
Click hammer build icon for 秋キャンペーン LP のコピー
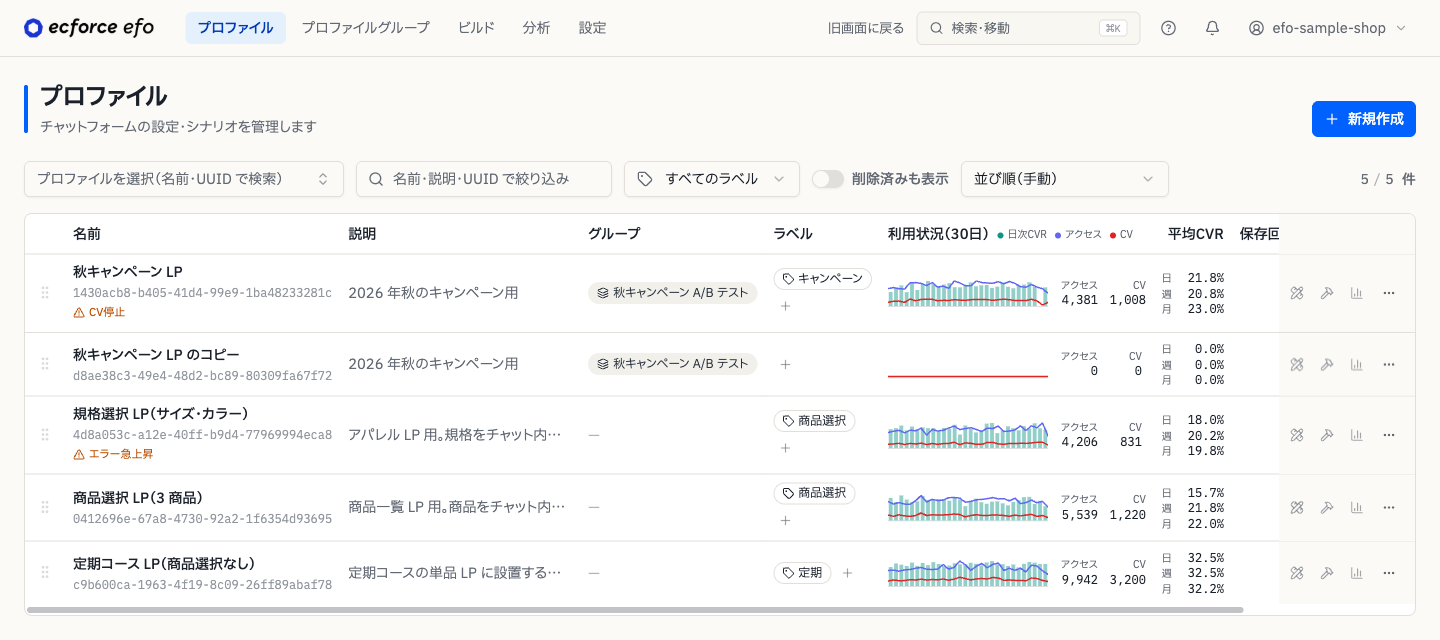point(1327,365)
